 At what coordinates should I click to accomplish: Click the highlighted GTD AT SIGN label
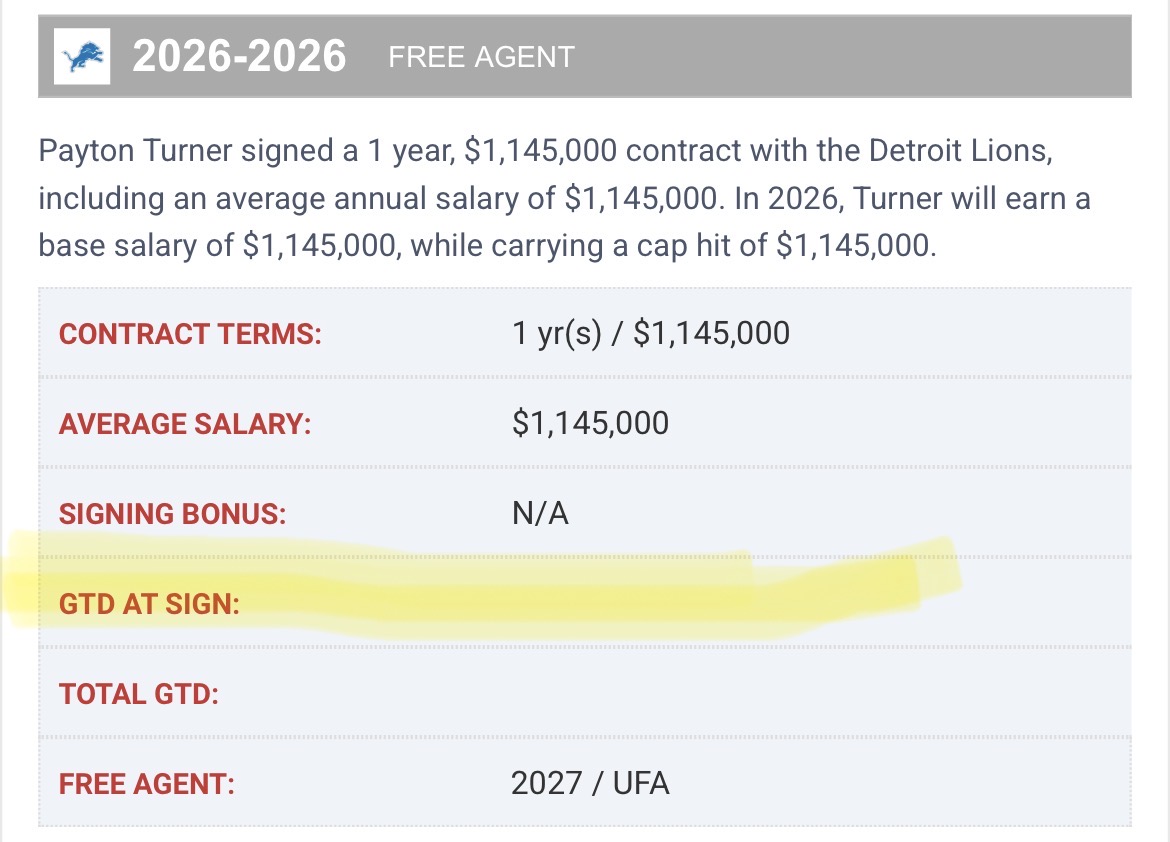tap(149, 604)
